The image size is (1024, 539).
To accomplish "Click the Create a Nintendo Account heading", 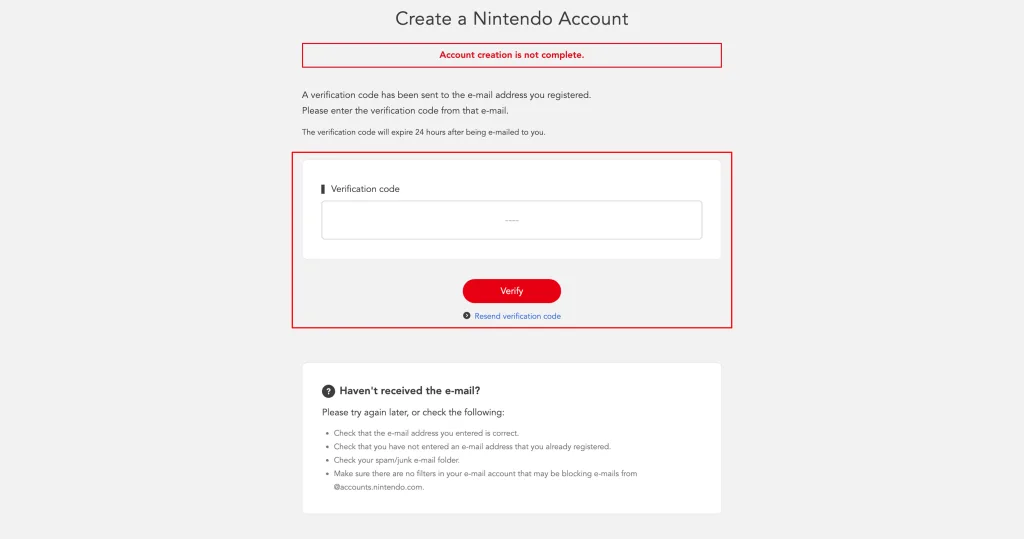I will [511, 18].
